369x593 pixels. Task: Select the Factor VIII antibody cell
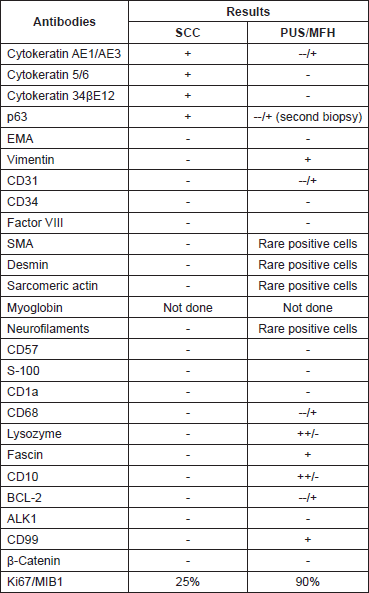click(64, 223)
